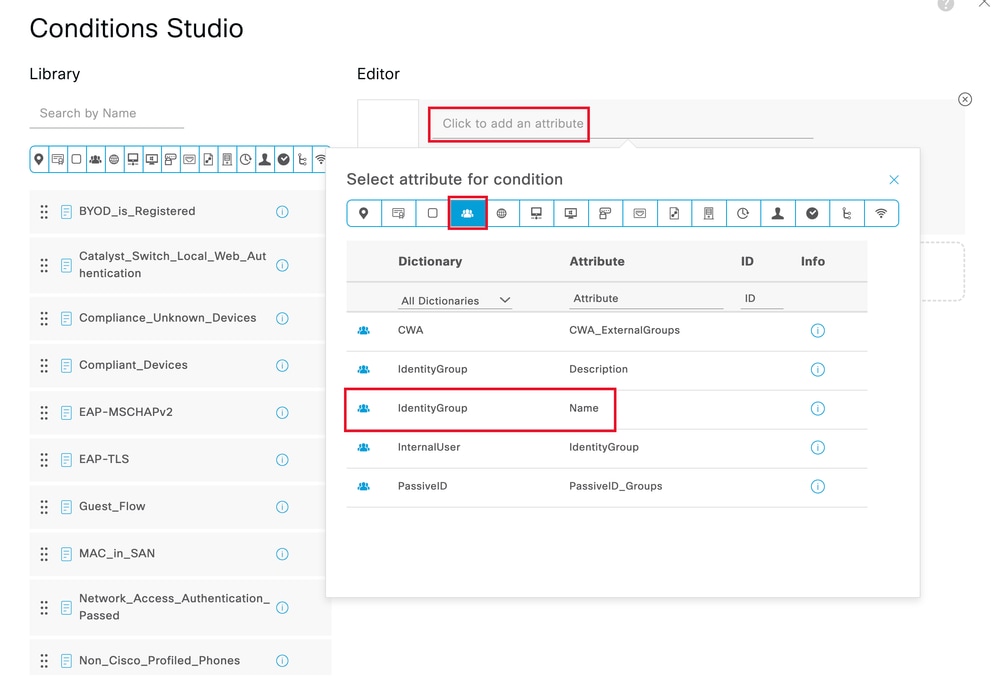999x681 pixels.
Task: Select Compliance_Unknown_Devices library condition
Action: point(178,318)
